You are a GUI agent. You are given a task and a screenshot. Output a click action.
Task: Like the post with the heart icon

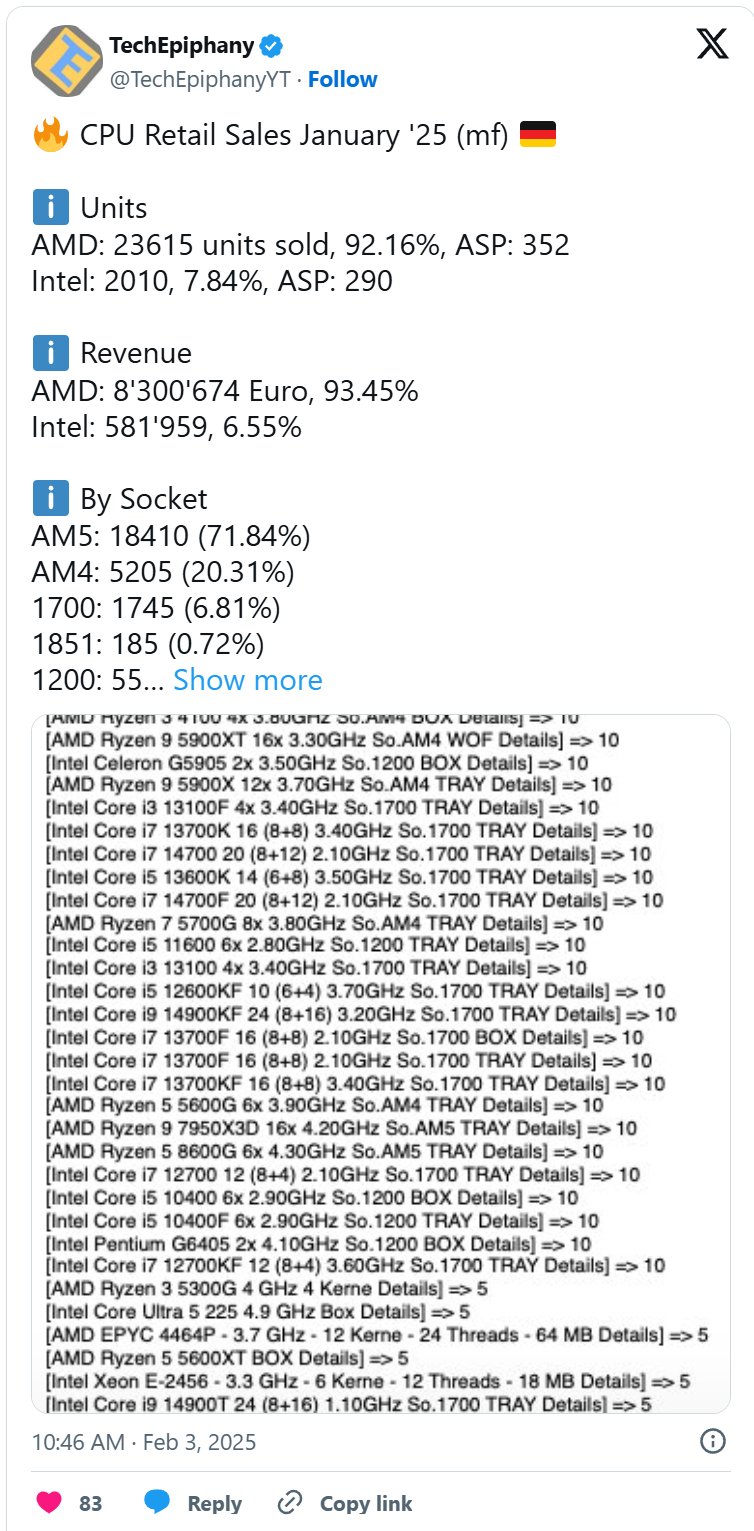(x=49, y=1502)
